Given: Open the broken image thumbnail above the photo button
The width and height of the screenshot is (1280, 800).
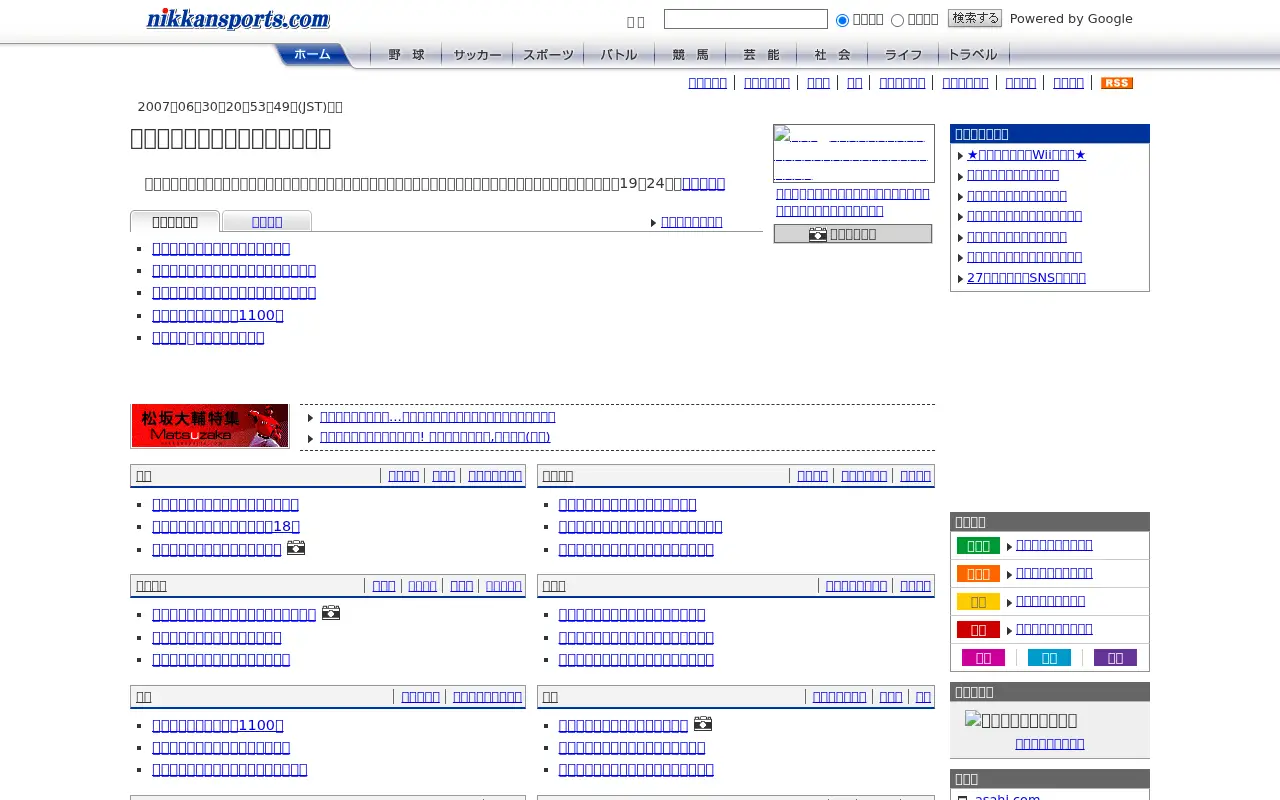Looking at the screenshot, I should 854,153.
